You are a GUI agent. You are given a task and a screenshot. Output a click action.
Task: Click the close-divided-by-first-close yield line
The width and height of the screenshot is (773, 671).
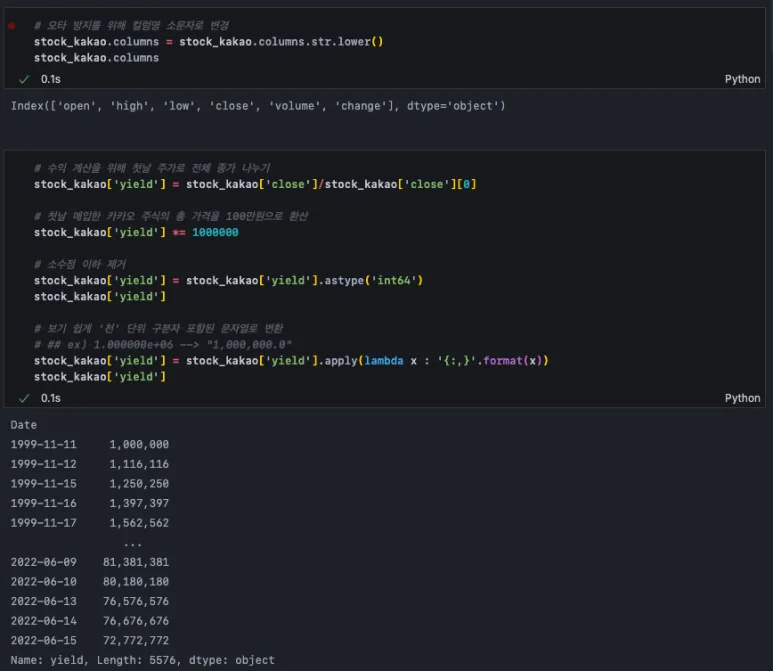[x=255, y=184]
